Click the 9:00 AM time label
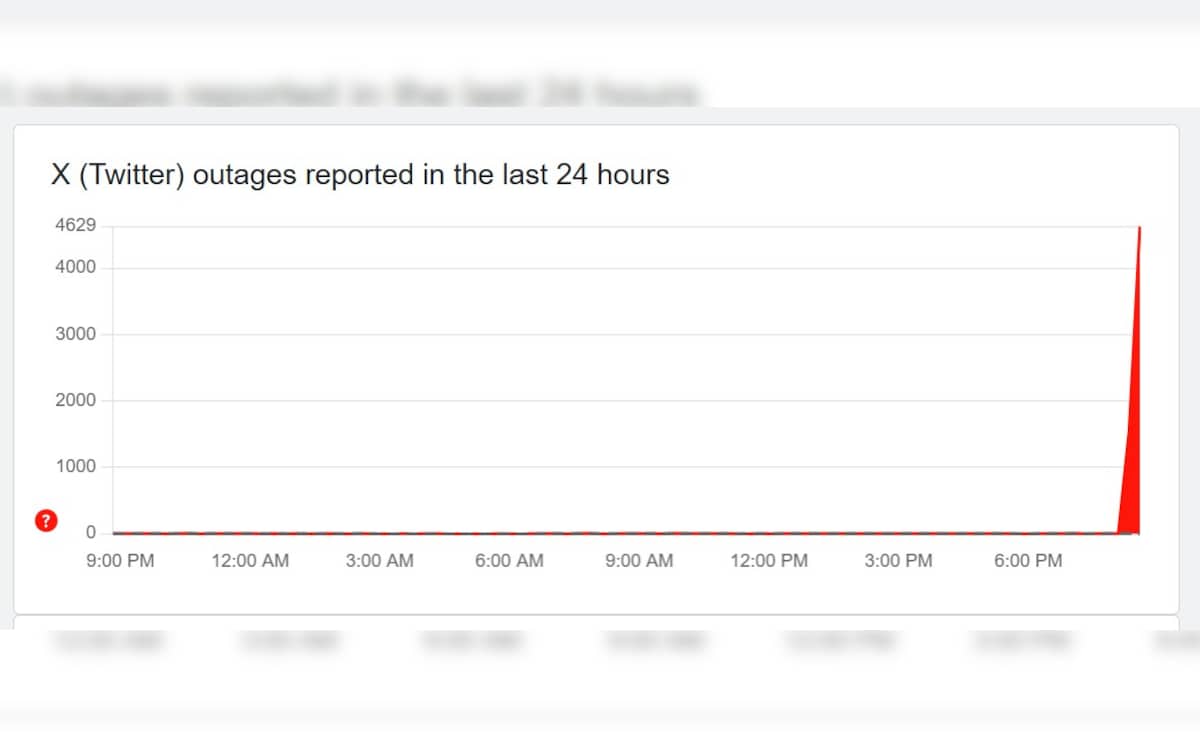 click(639, 561)
